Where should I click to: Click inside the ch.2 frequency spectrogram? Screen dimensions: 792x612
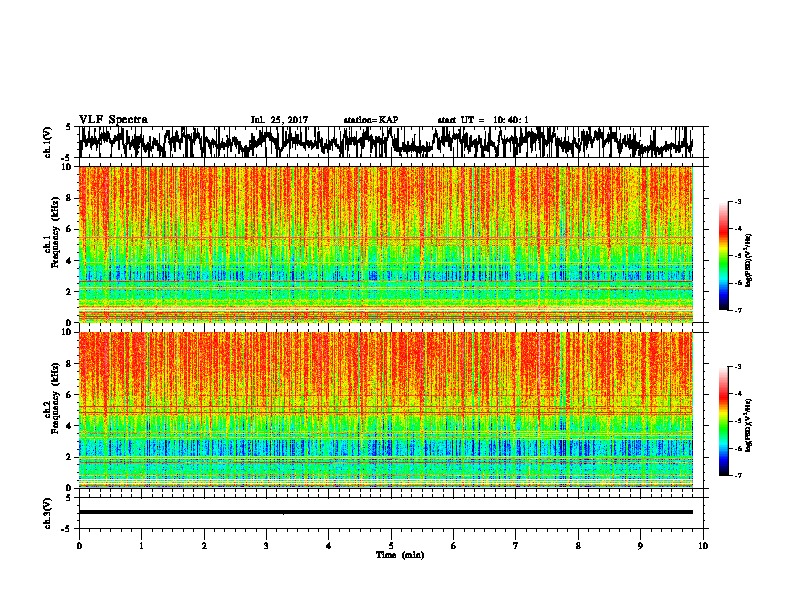point(386,410)
